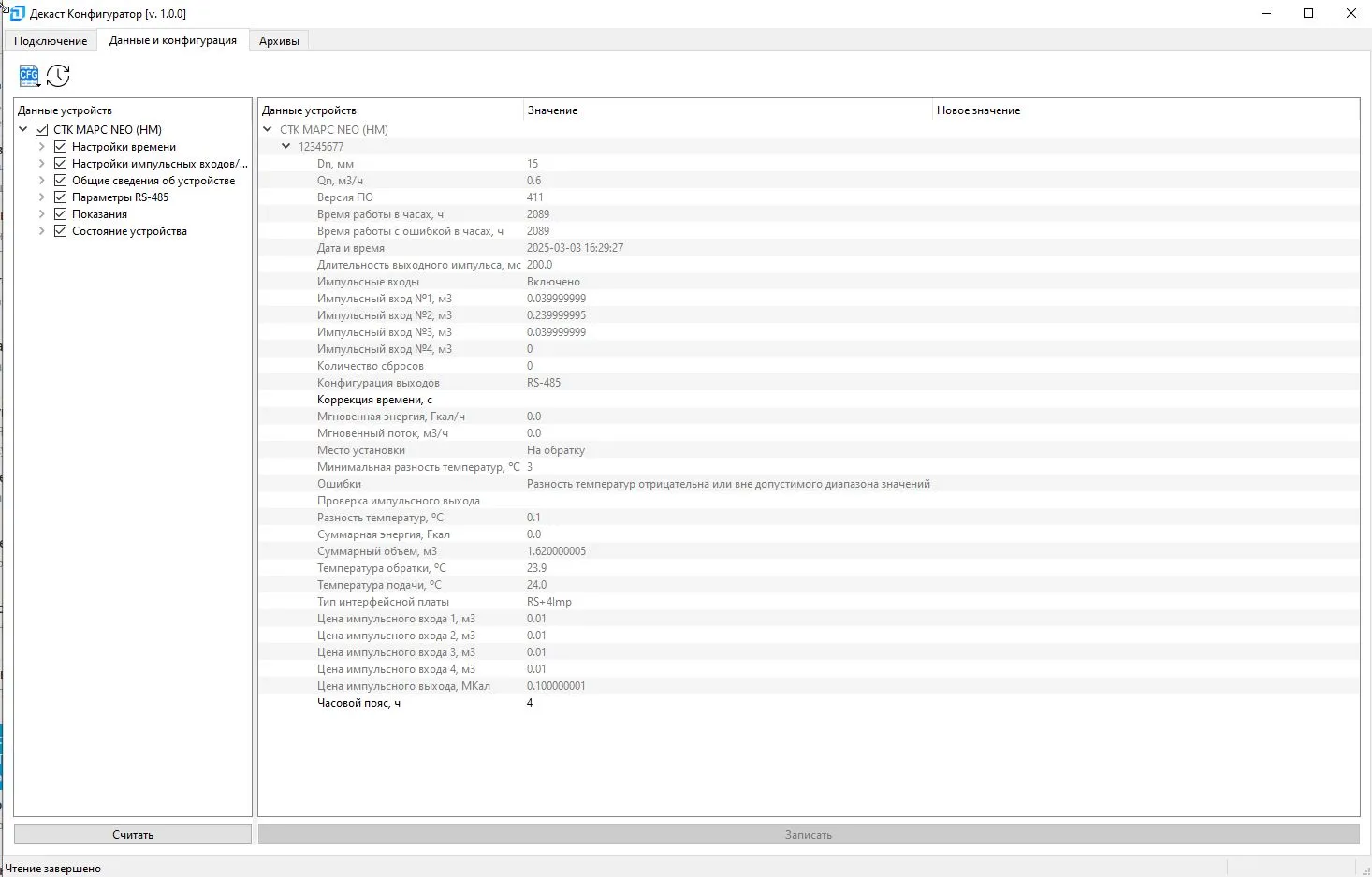The image size is (1372, 877).
Task: Click the Данные устройств column header in table
Action: (390, 110)
